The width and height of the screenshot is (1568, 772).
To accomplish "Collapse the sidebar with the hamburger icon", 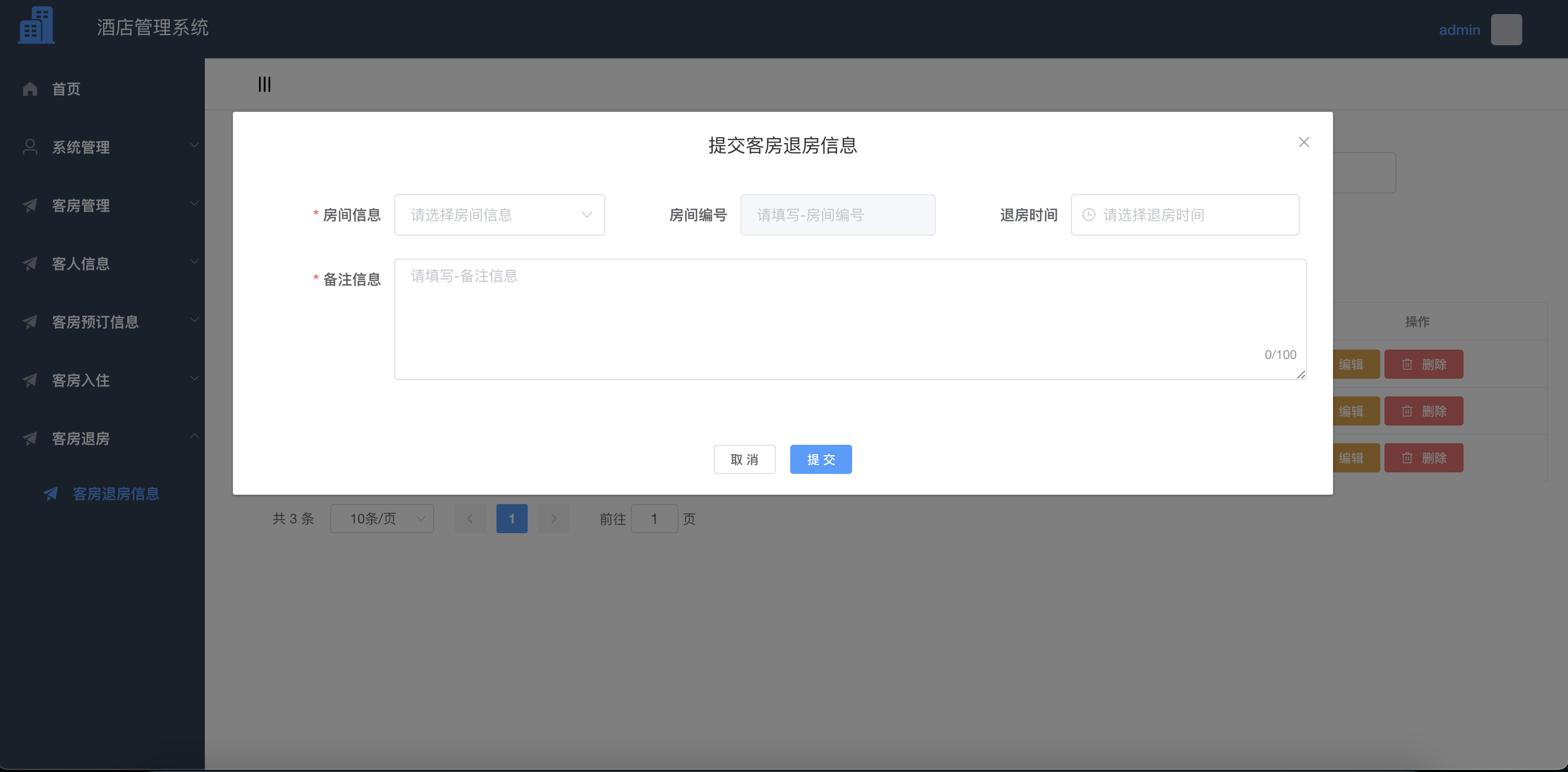I will click(264, 84).
